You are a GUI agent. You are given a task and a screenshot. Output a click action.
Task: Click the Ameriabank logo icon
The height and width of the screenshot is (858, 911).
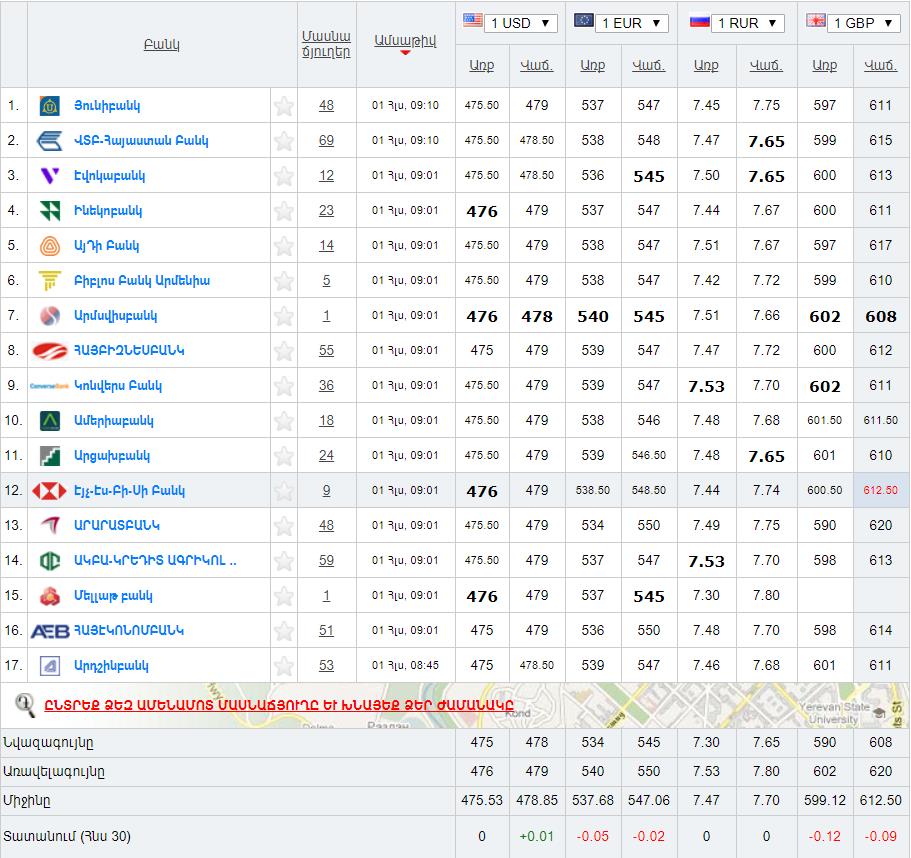(49, 421)
